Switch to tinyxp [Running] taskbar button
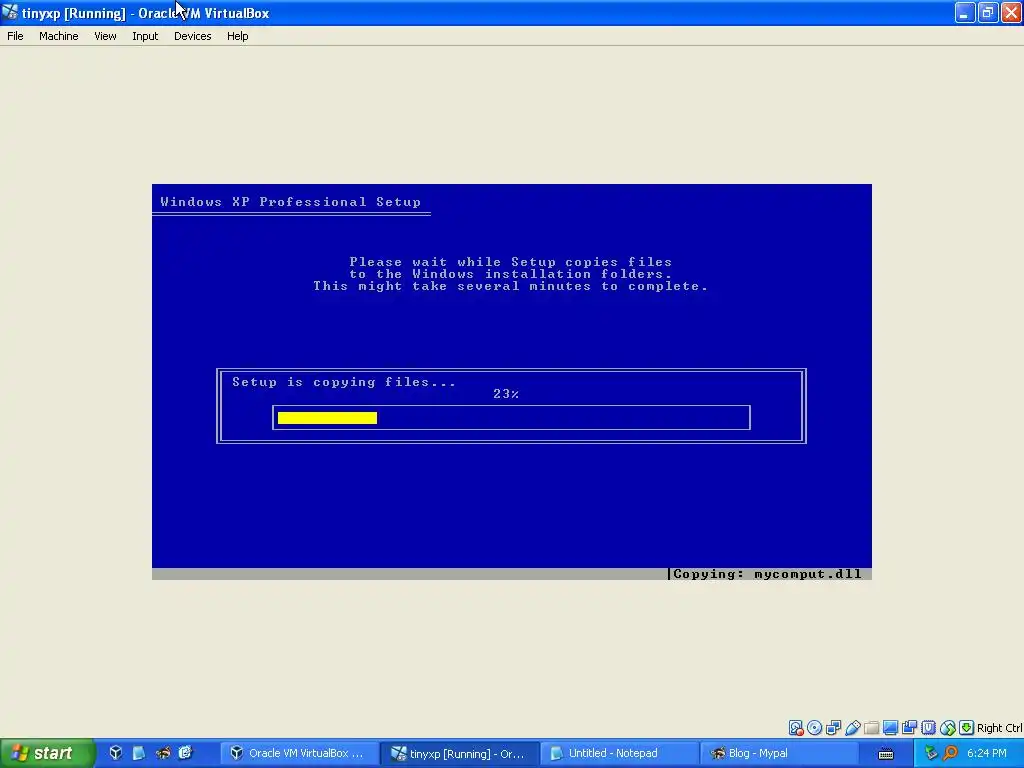Image resolution: width=1024 pixels, height=768 pixels. pyautogui.click(x=460, y=753)
